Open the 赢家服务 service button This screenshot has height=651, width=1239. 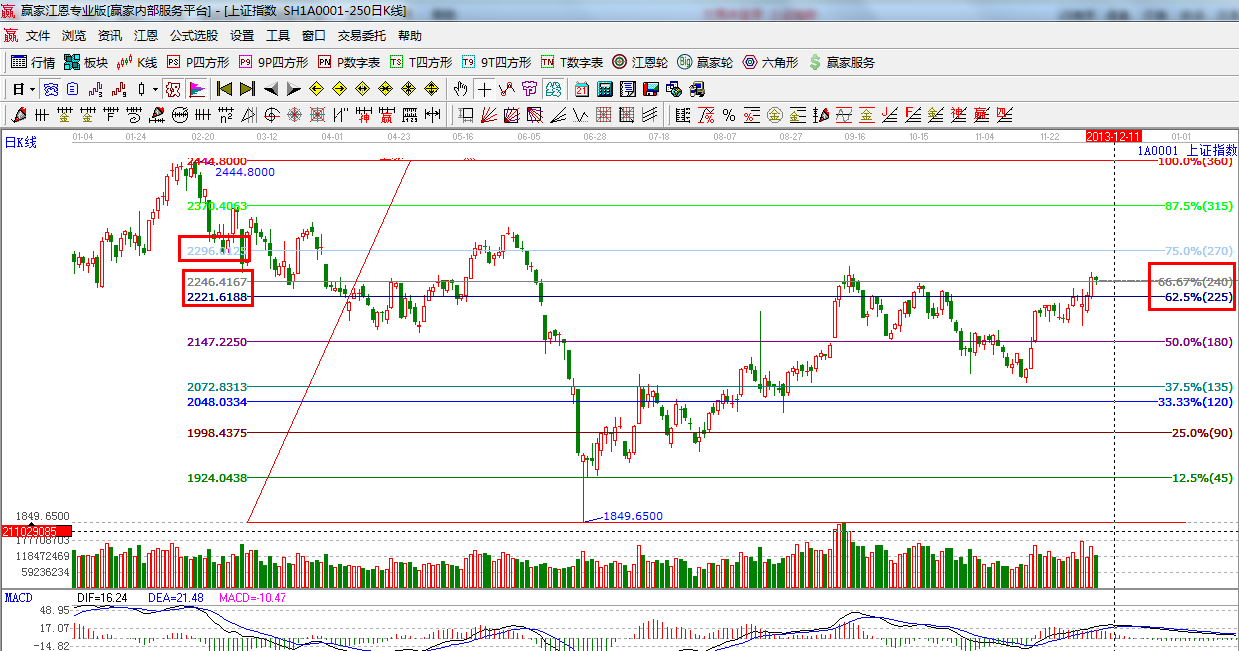click(841, 62)
